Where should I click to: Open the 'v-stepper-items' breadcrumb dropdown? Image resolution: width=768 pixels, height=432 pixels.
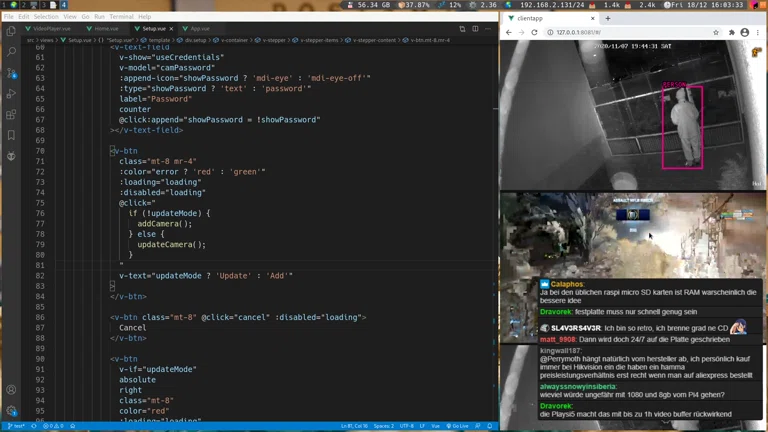click(315, 40)
